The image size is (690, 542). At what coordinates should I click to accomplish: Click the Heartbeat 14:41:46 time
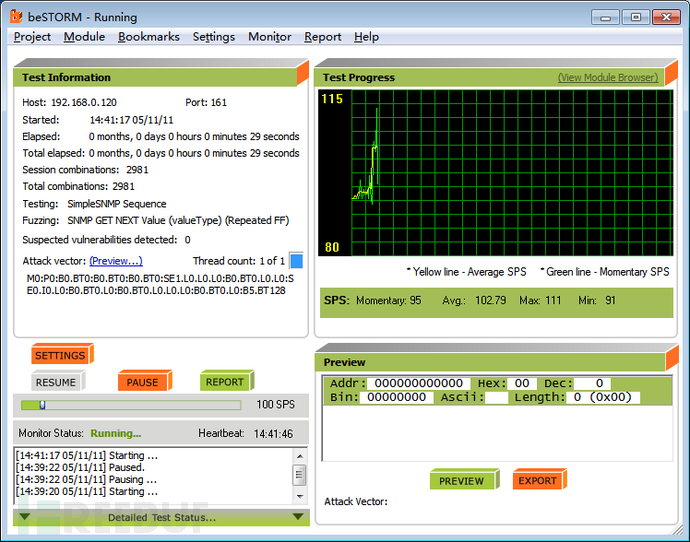(x=273, y=434)
